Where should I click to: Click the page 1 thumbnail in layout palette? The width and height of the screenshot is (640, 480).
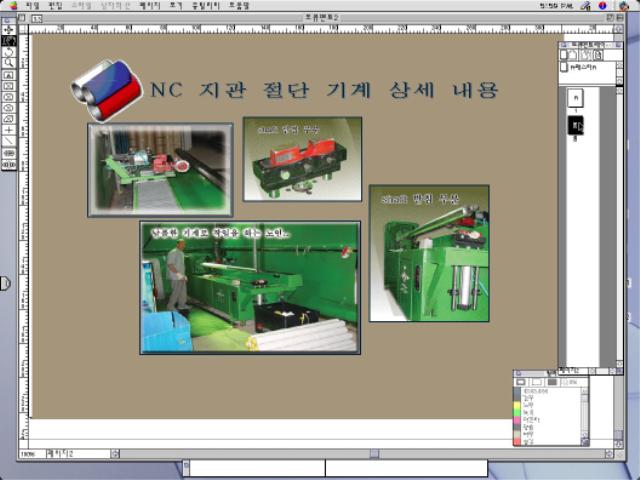(x=575, y=98)
